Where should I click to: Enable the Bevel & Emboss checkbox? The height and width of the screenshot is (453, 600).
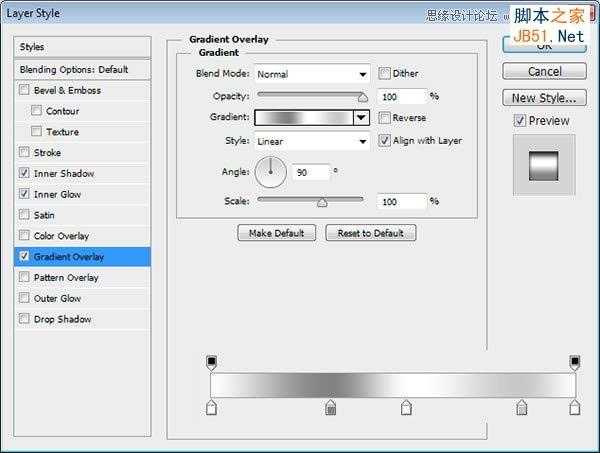[x=24, y=90]
